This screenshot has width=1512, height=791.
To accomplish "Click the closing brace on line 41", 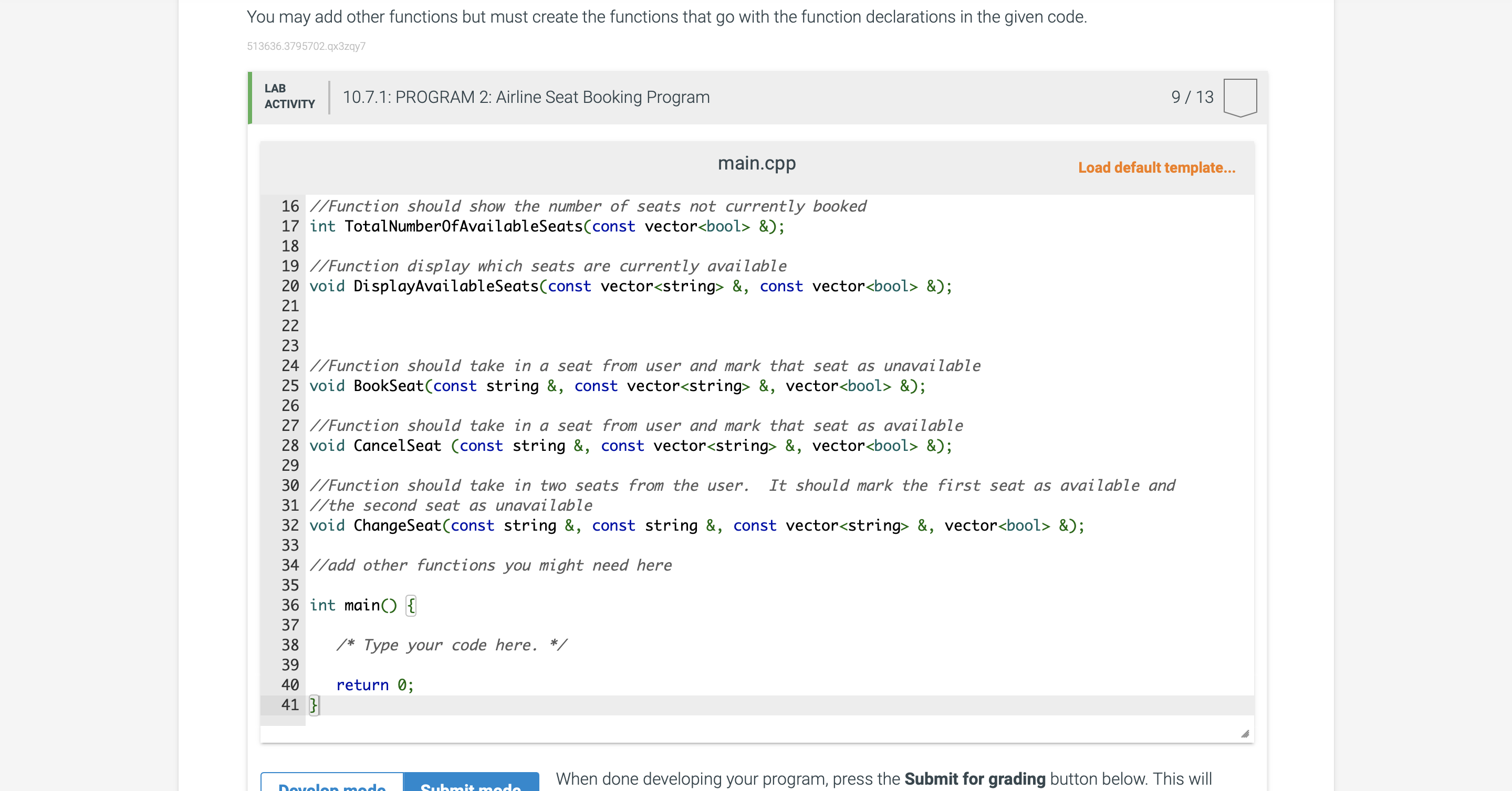I will [313, 705].
